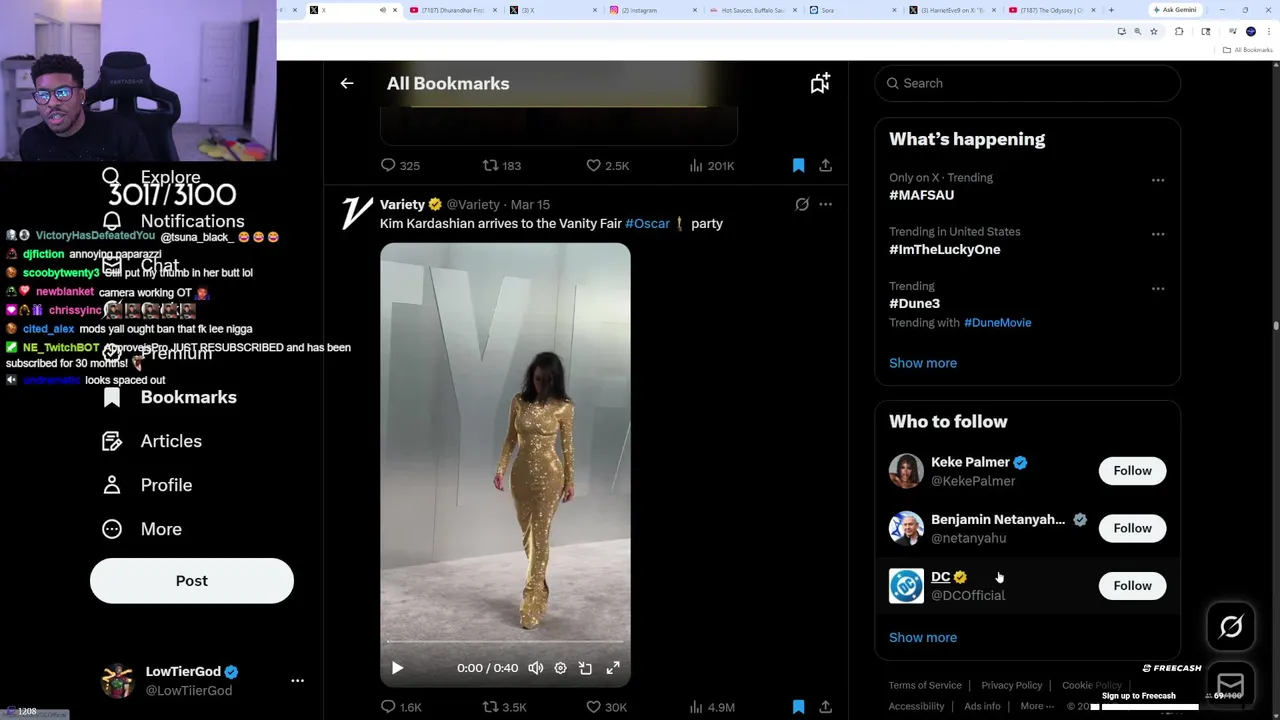Follow Keke Palmer

point(1132,471)
